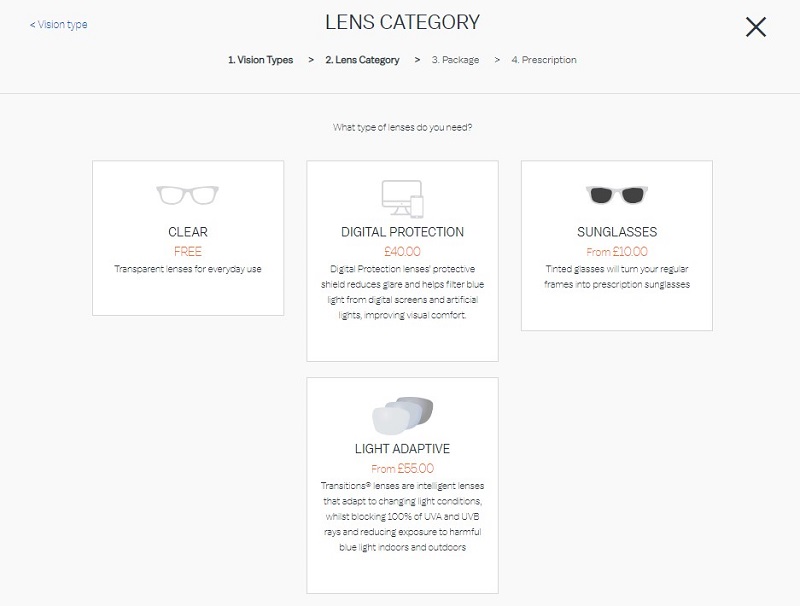Jump to step 3 Package
The image size is (800, 606).
tap(455, 60)
